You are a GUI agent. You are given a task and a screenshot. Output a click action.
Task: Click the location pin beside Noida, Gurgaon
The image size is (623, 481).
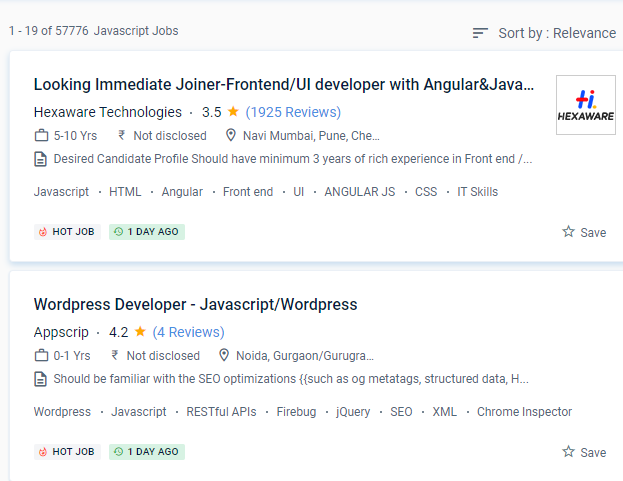pos(224,355)
